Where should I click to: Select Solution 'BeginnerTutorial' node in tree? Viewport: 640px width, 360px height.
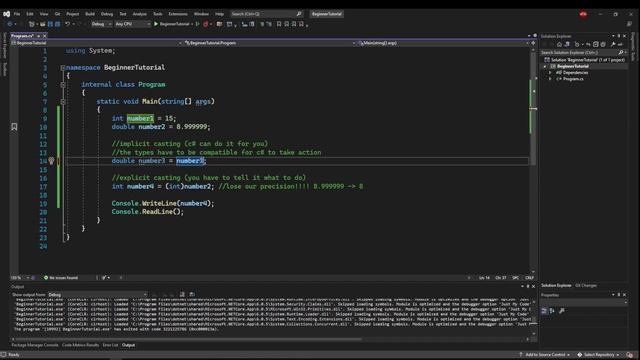[585, 60]
